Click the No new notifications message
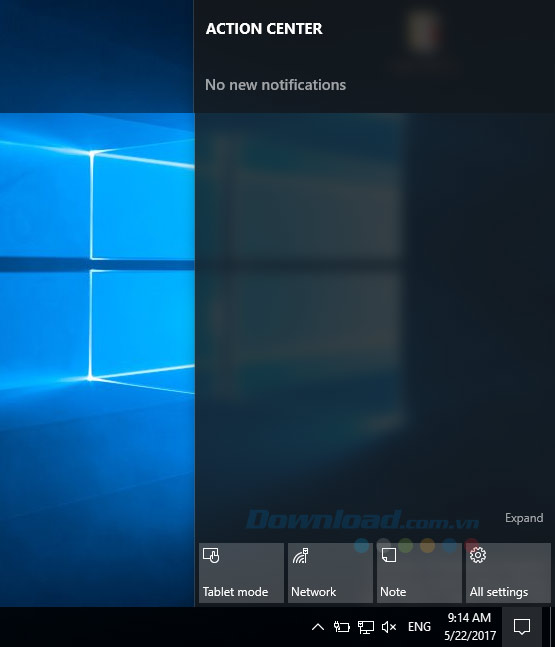Image resolution: width=555 pixels, height=647 pixels. [276, 85]
